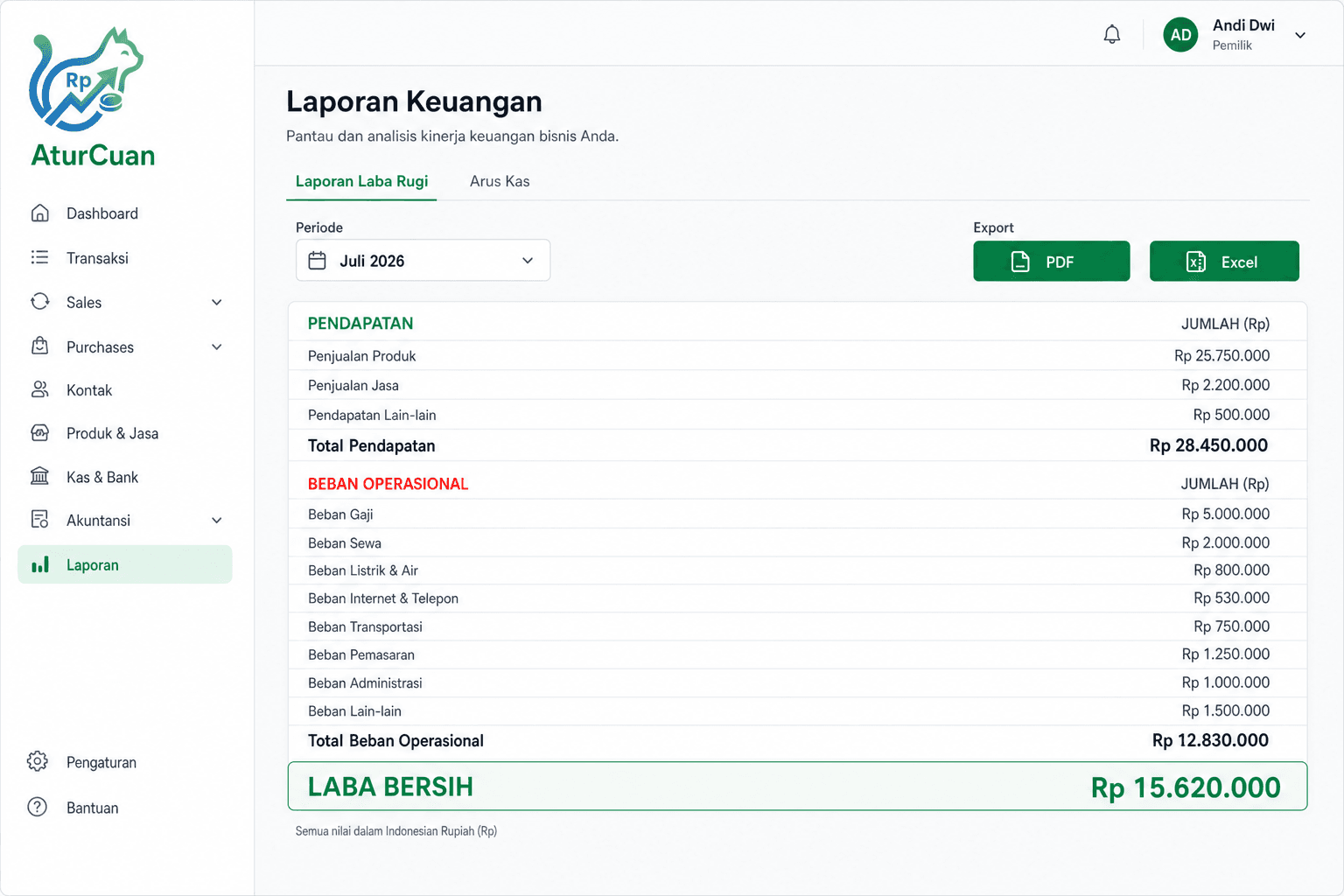Click the Beban Listrik & Air row
Image resolution: width=1344 pixels, height=896 pixels.
tap(797, 570)
